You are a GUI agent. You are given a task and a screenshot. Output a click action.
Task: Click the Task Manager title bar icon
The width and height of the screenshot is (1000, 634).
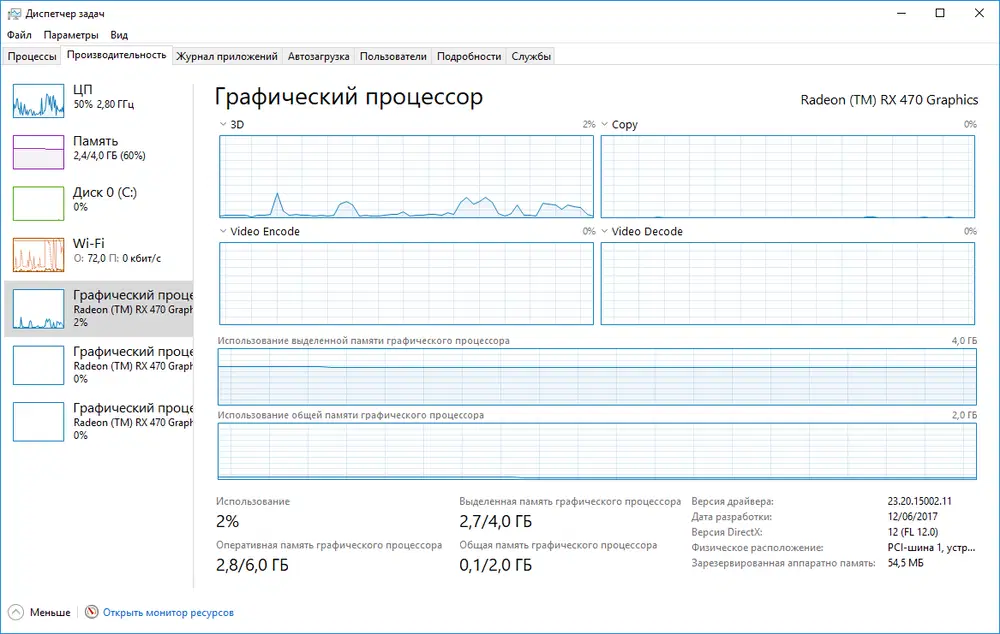pos(14,13)
